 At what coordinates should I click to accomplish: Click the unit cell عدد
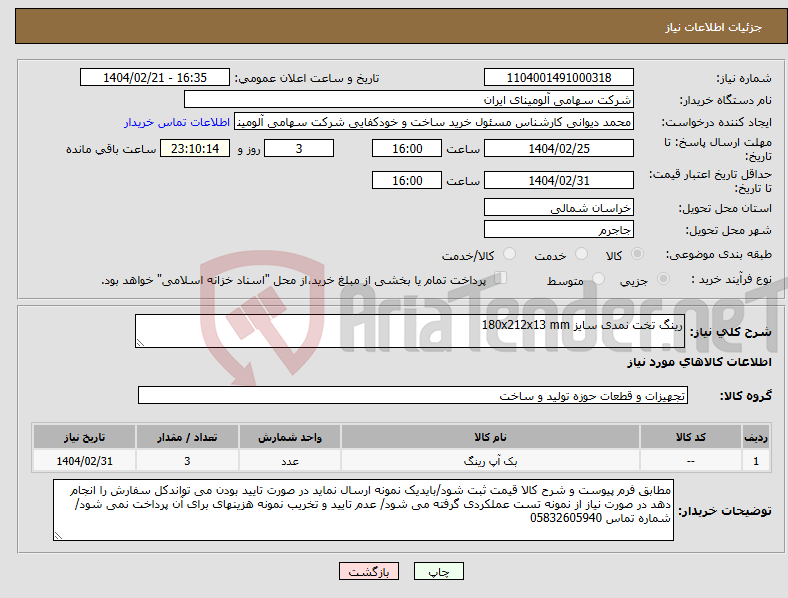pyautogui.click(x=290, y=461)
